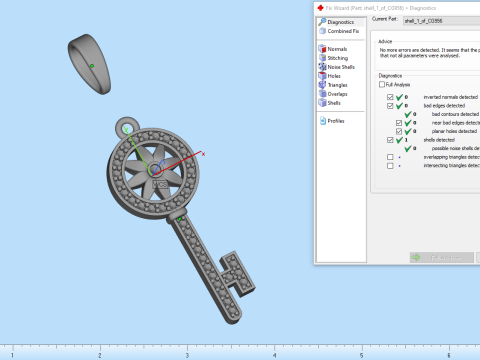The height and width of the screenshot is (360, 480).
Task: Click the 'possible noise shells' label
Action: click(456, 148)
